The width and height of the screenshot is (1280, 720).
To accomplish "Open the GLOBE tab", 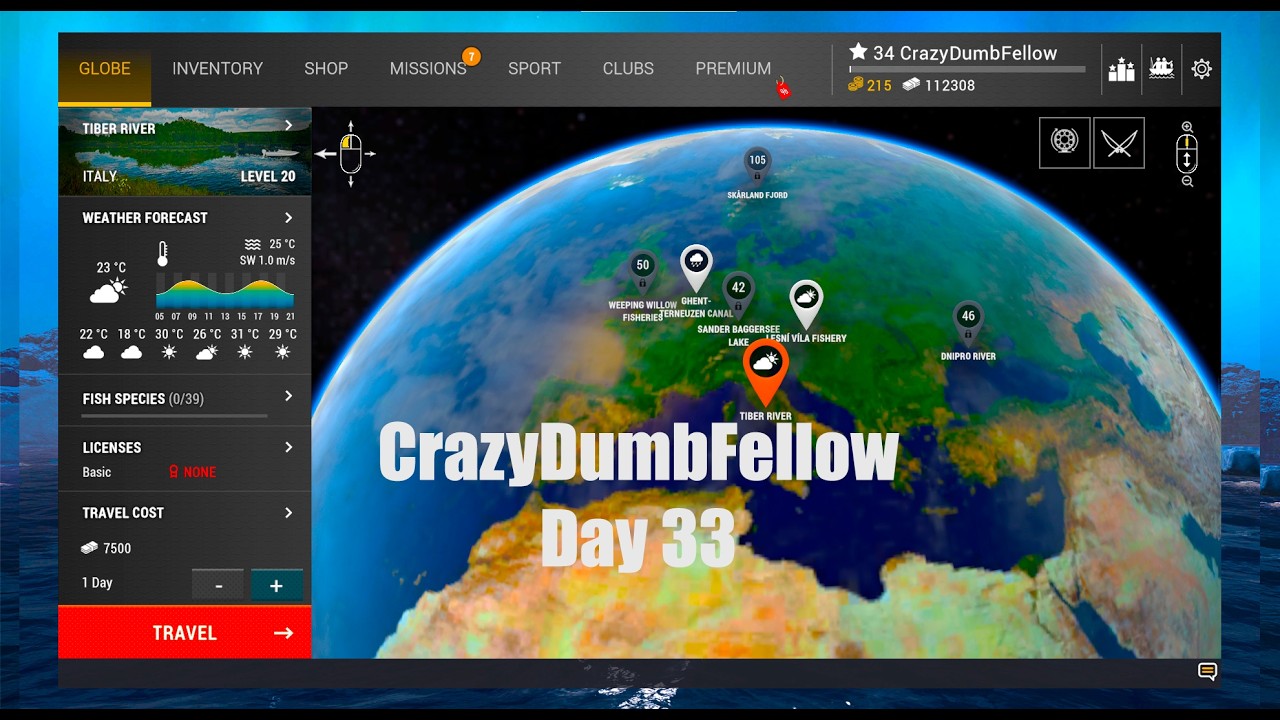I will [105, 69].
